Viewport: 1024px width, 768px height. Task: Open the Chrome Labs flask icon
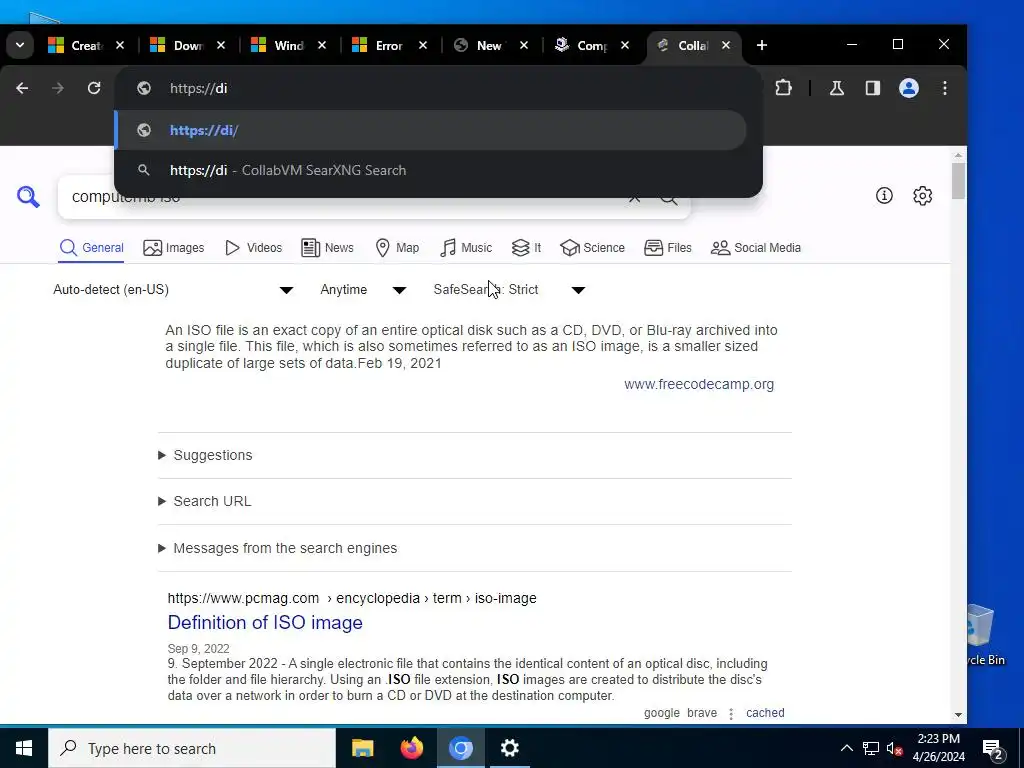pyautogui.click(x=837, y=88)
